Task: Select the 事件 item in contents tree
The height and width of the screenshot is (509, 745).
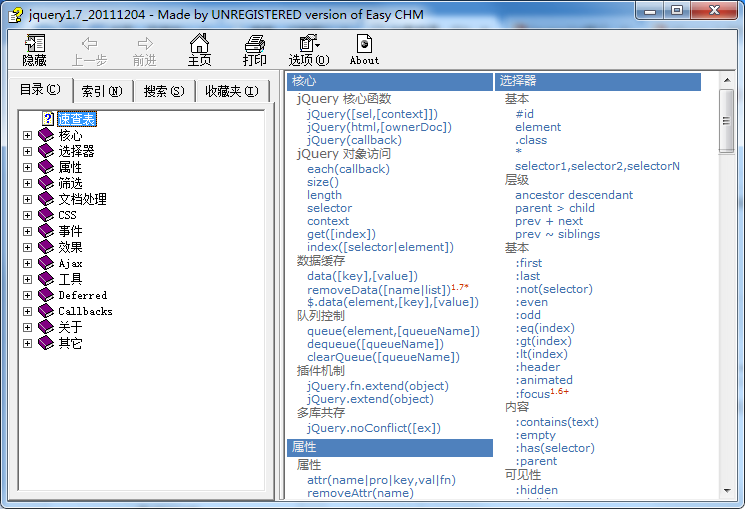Action: [x=70, y=231]
